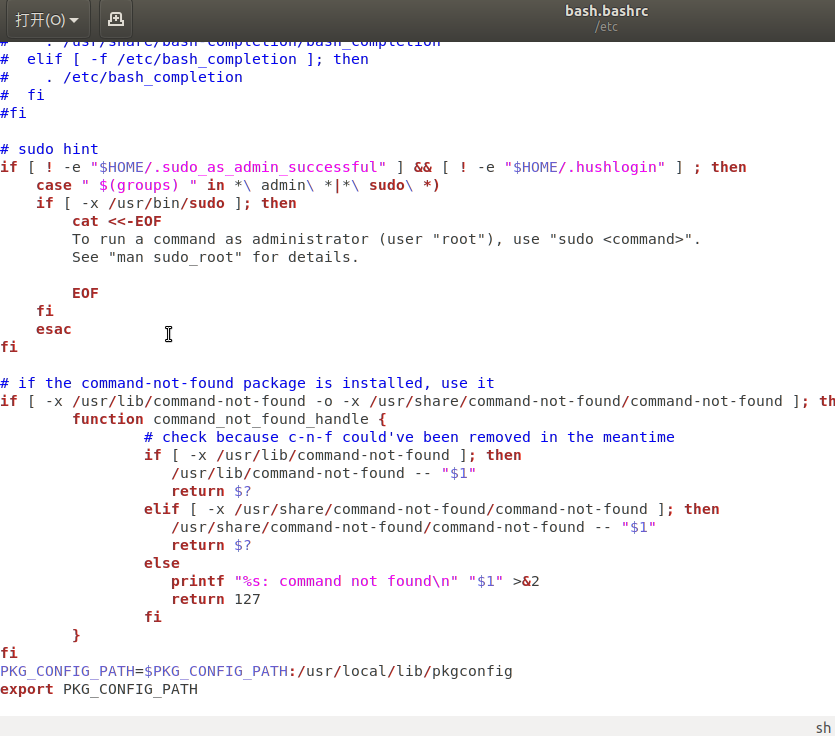Click the '. /etc/bash_completion' commented line
This screenshot has width=835, height=736.
point(121,77)
